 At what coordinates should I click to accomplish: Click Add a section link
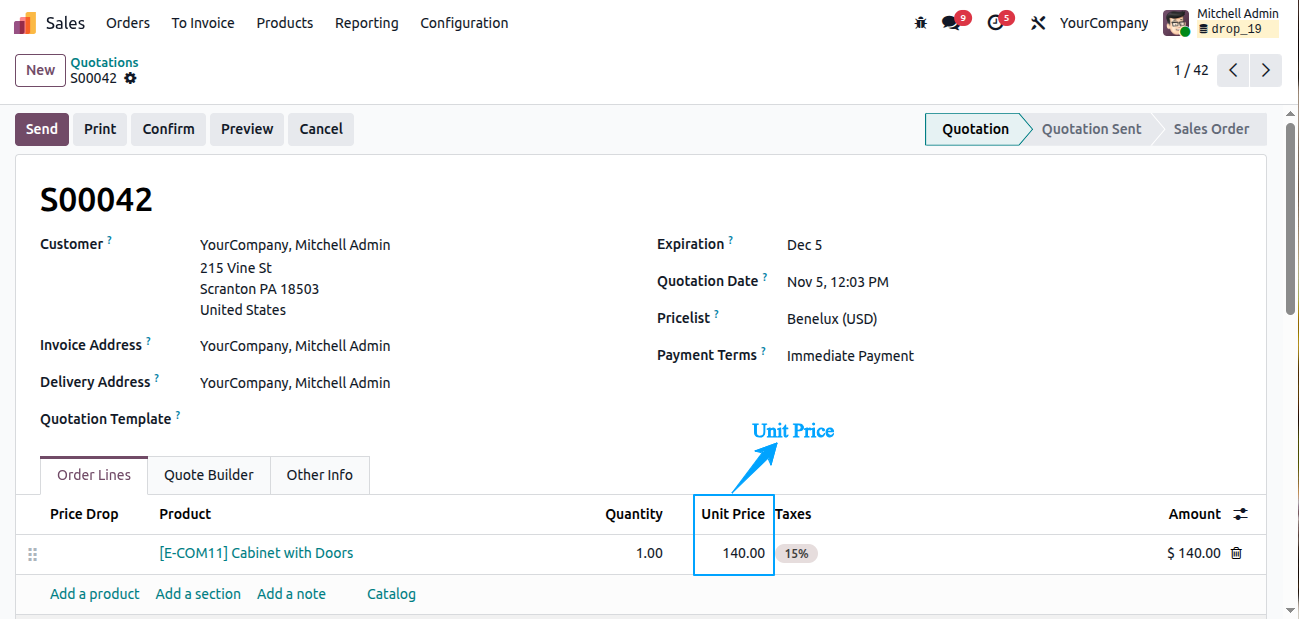point(198,594)
